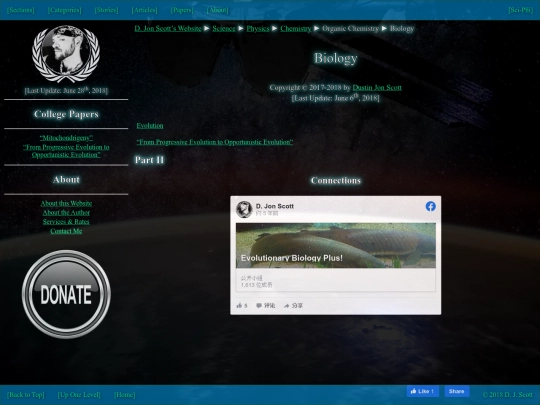Image resolution: width=540 pixels, height=405 pixels.
Task: Open sidebar "From Progressive Evolution" paper link
Action: pyautogui.click(x=66, y=151)
